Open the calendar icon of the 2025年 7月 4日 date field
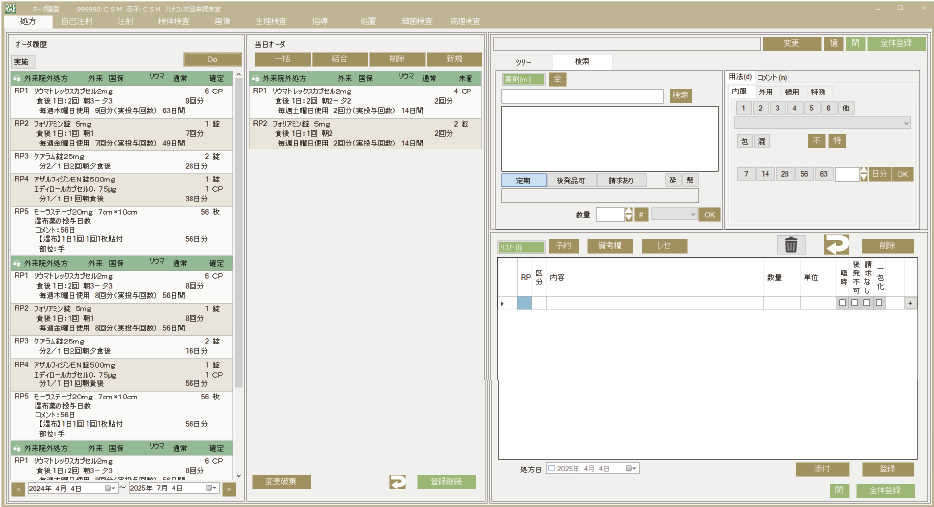 click(211, 488)
